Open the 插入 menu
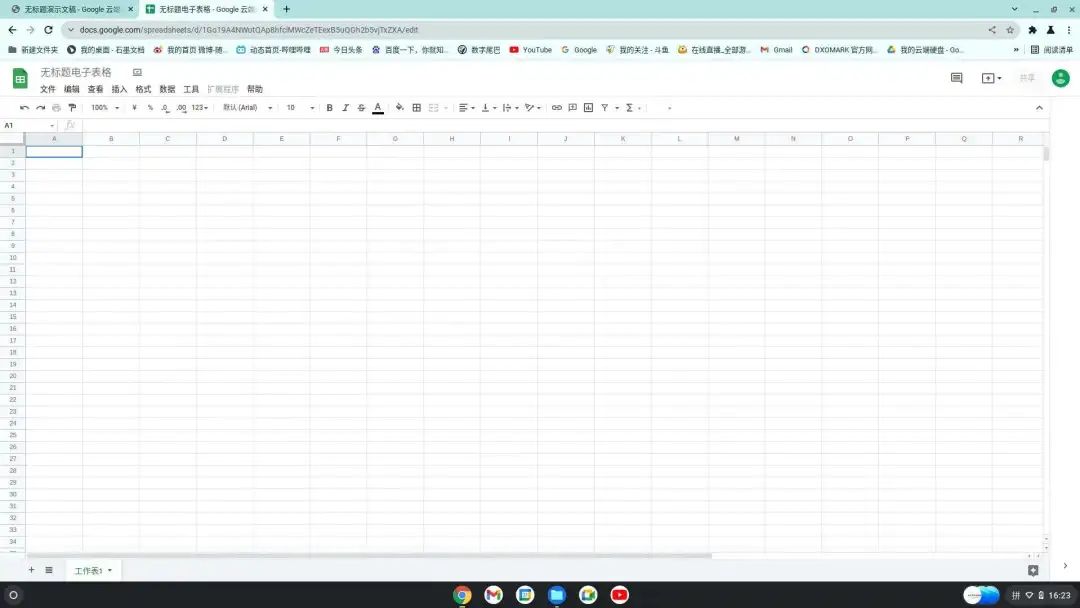 (119, 89)
